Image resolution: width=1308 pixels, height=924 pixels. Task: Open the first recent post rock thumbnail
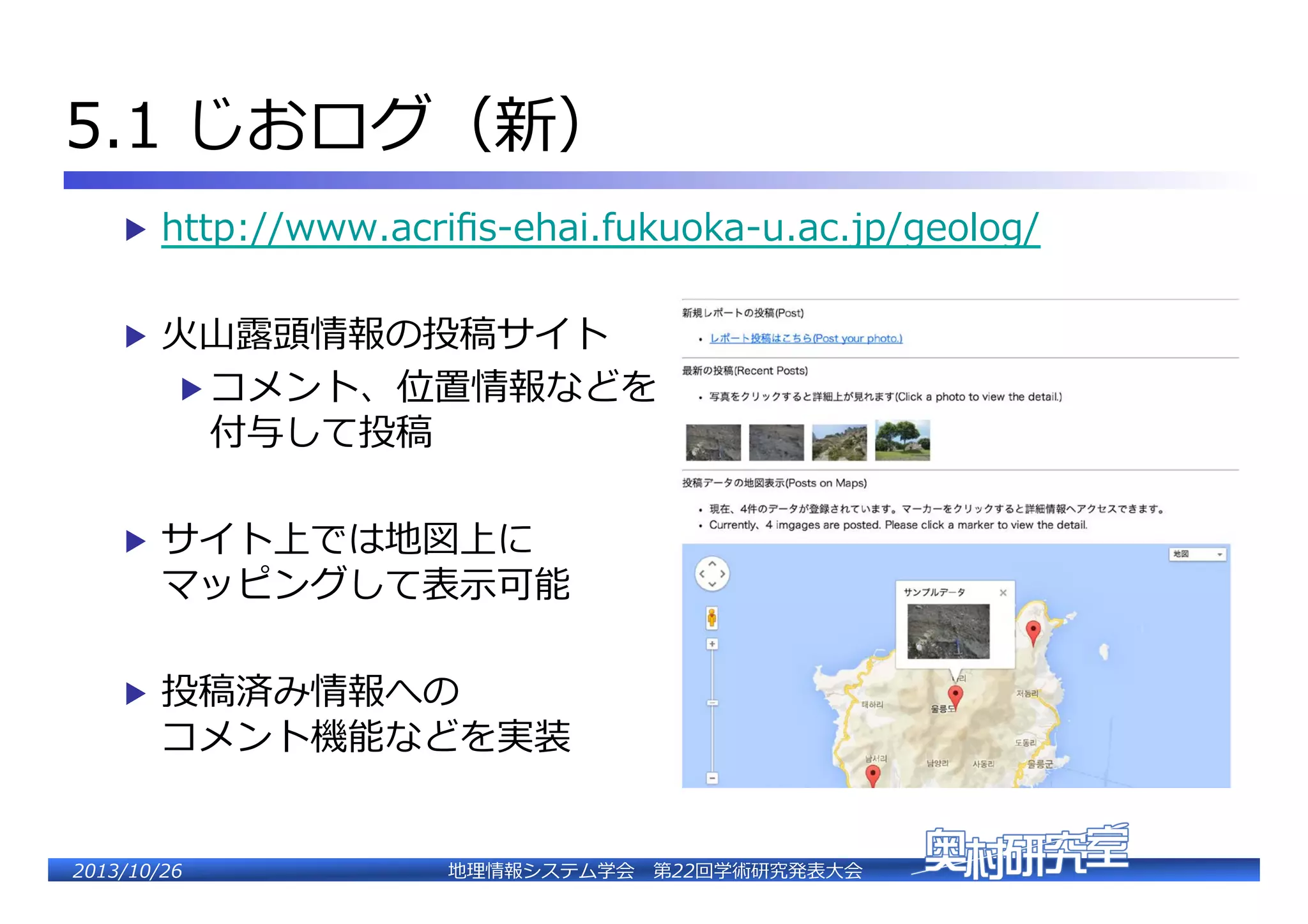pyautogui.click(x=713, y=442)
